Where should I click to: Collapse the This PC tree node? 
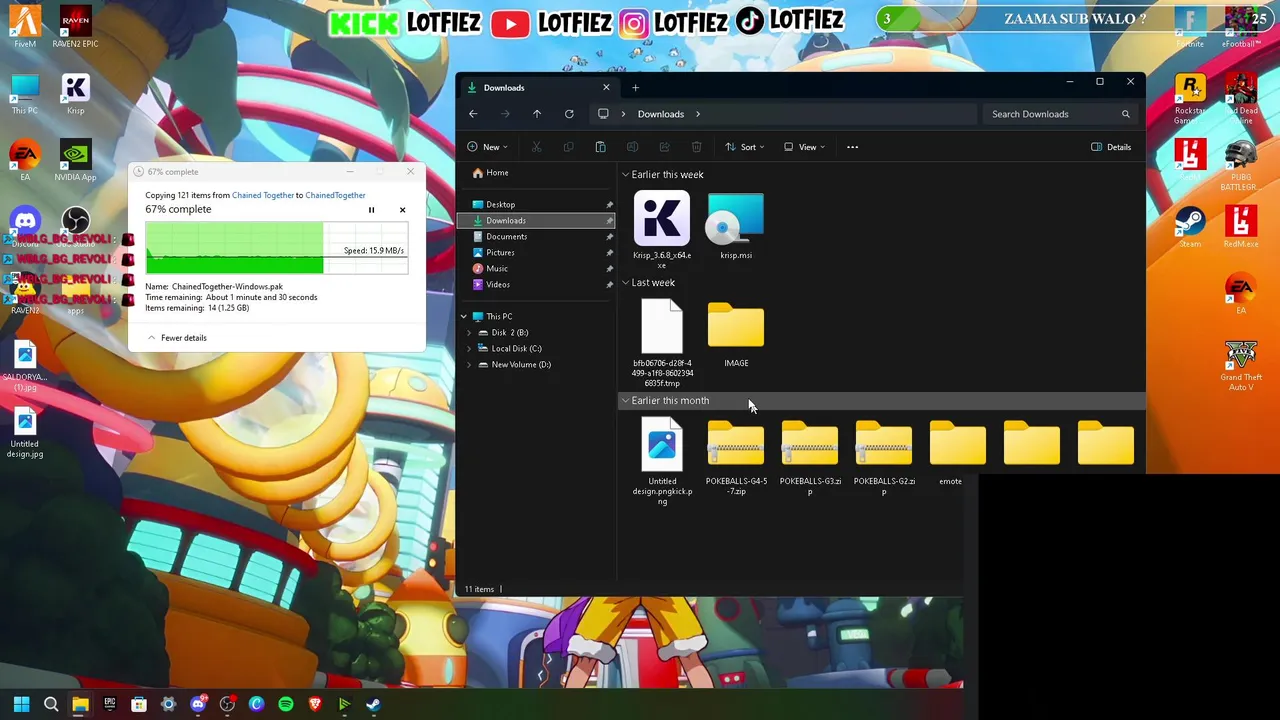tap(464, 317)
